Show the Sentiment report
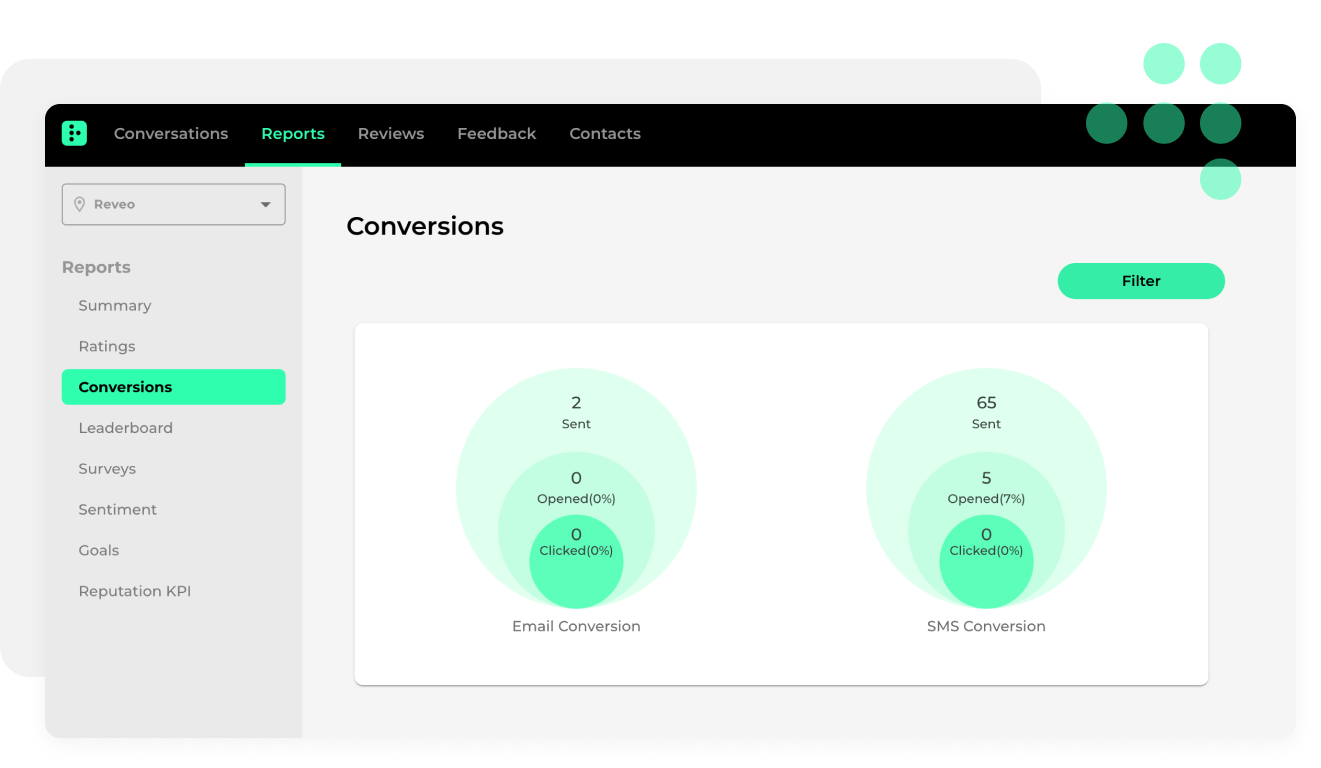This screenshot has width=1321, height=768. point(118,510)
